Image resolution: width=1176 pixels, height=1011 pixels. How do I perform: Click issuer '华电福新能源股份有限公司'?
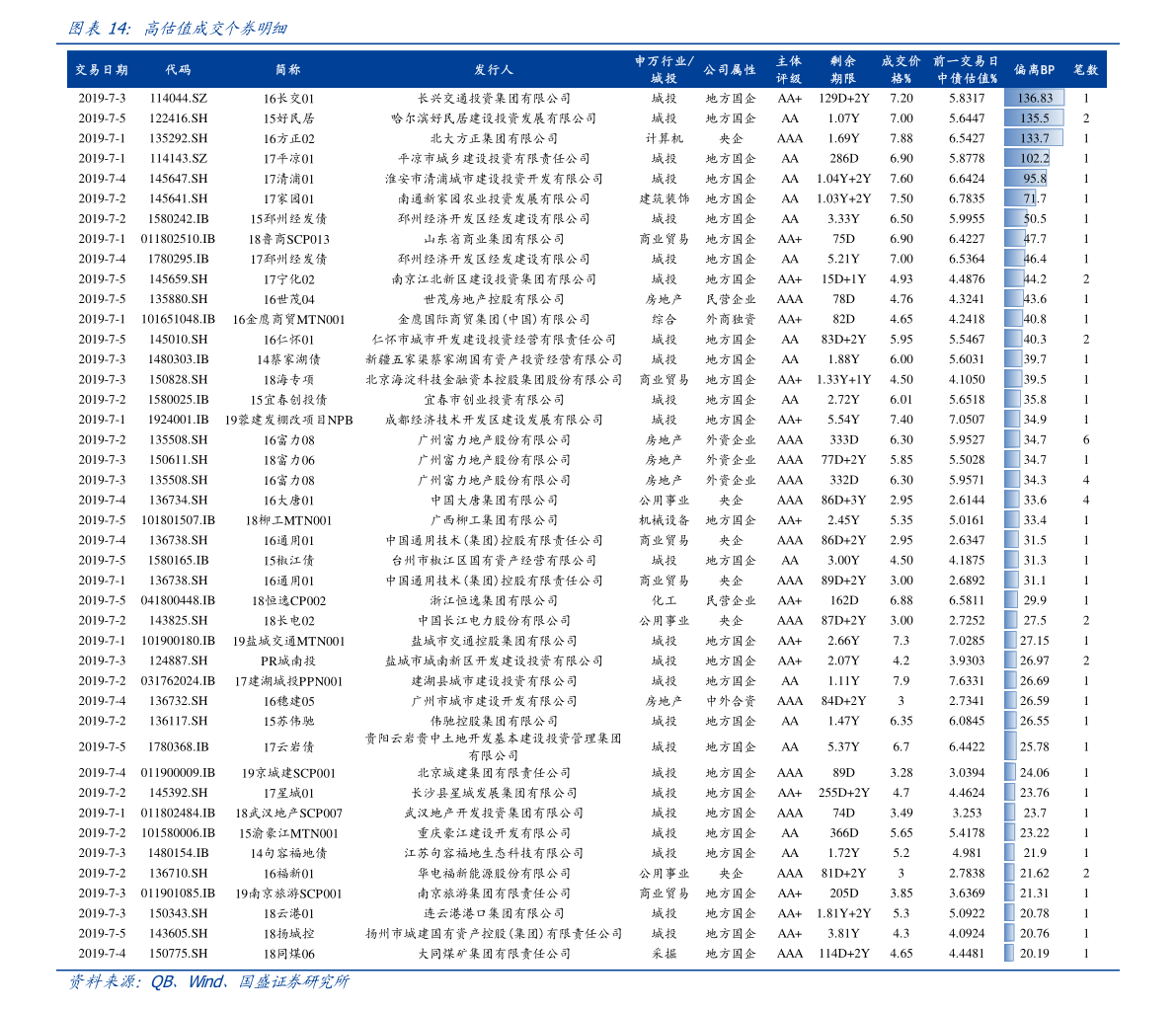click(x=494, y=874)
